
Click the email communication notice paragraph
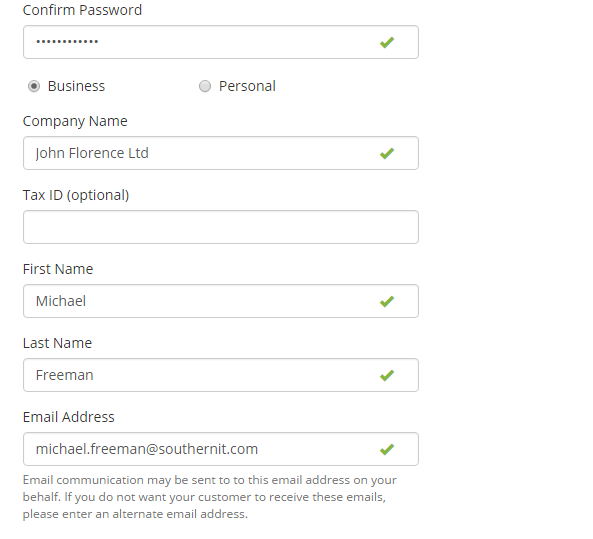click(210, 497)
